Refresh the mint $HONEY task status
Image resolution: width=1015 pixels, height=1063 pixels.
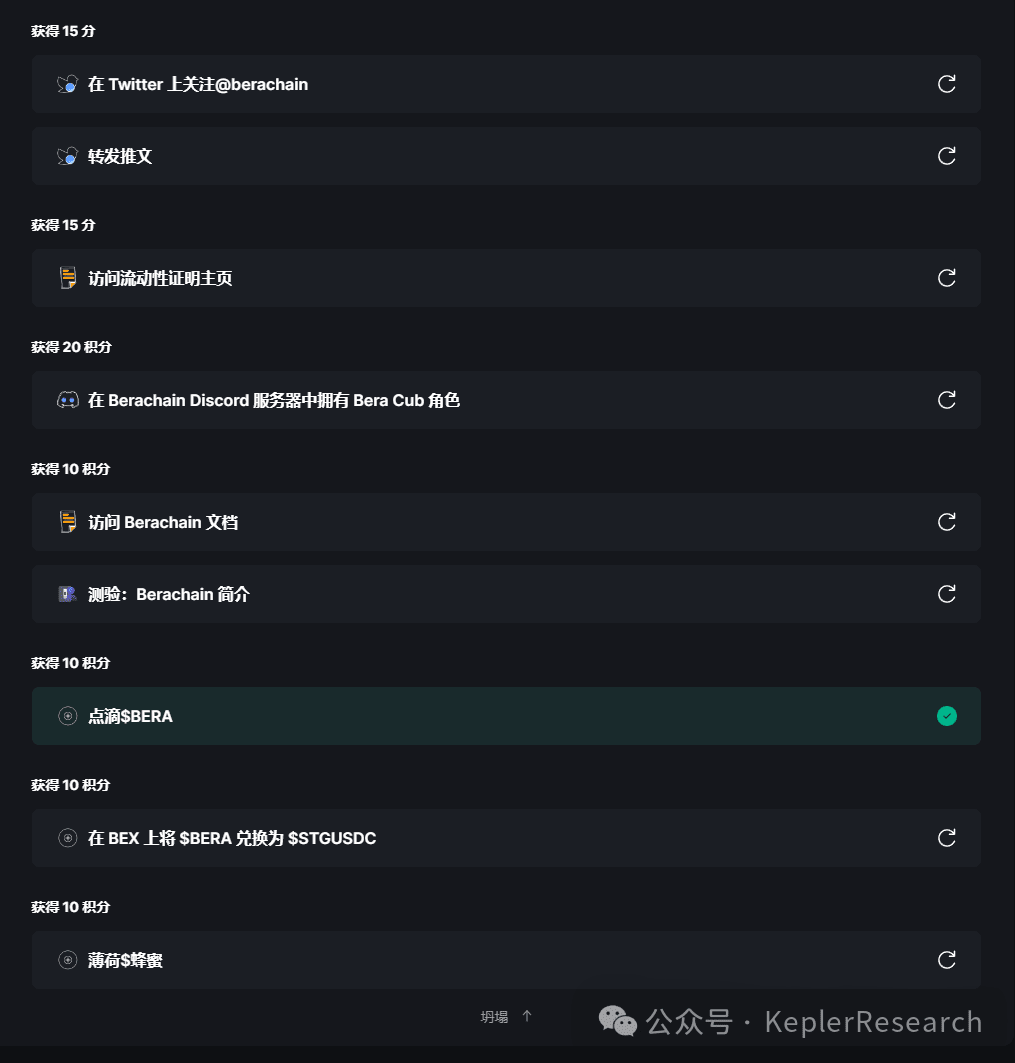(x=946, y=959)
